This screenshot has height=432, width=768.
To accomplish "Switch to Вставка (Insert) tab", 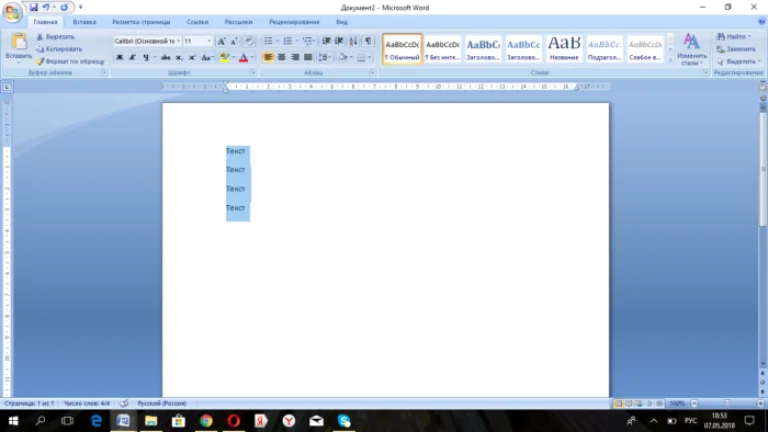I will 84,22.
